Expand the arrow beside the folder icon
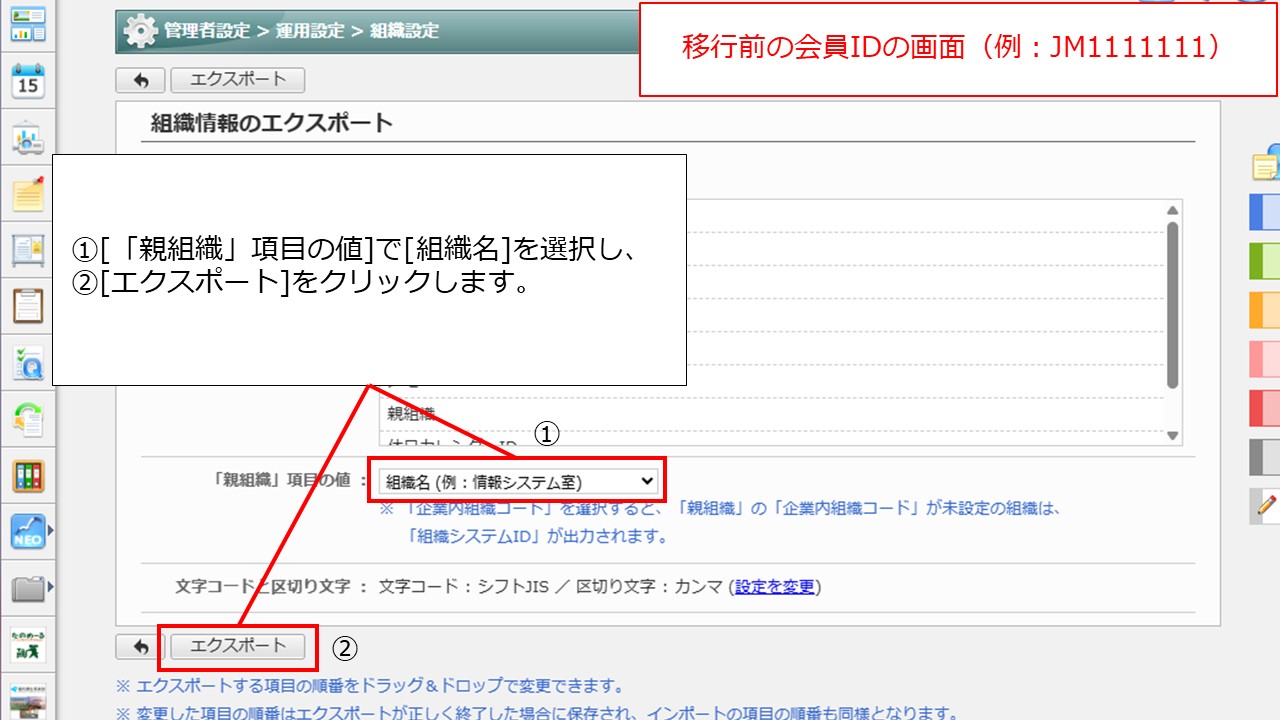 [50, 588]
